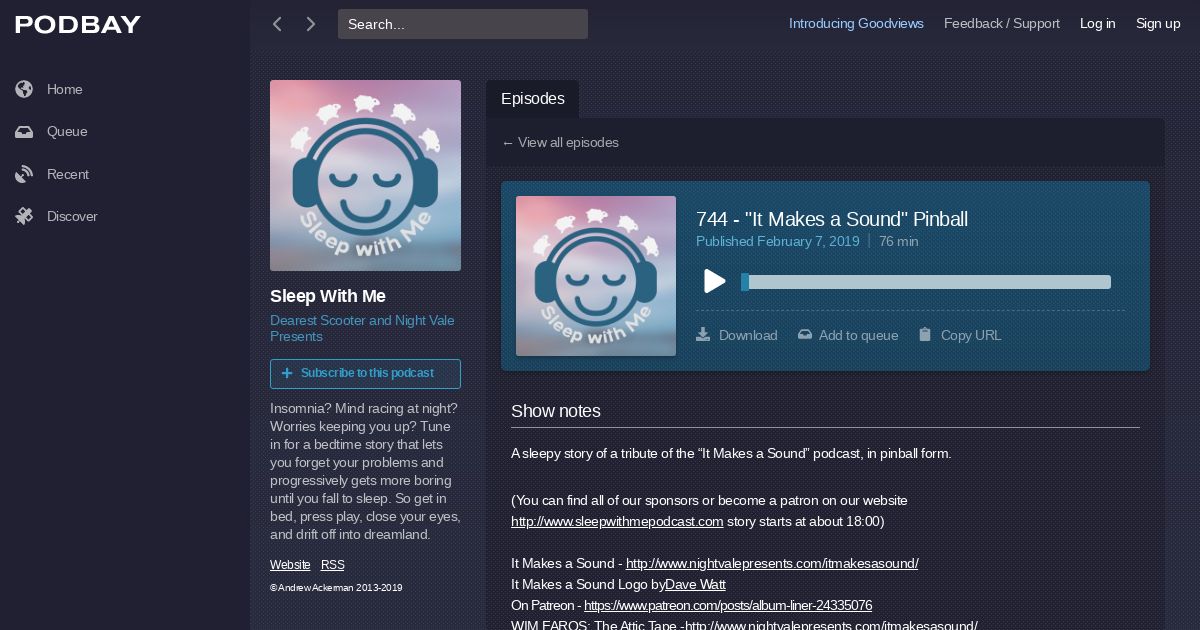The width and height of the screenshot is (1200, 630).
Task: Click the episode title "744 - It Makes a Sound Pinball"
Action: pyautogui.click(x=832, y=219)
